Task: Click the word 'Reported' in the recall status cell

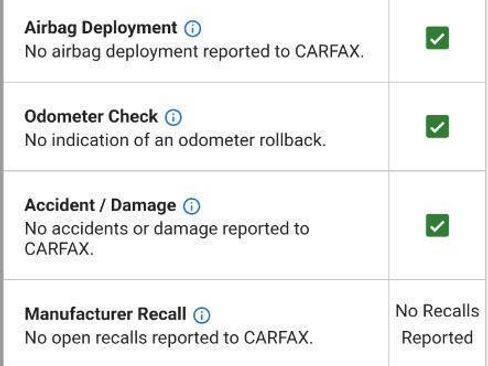Action: pos(437,337)
